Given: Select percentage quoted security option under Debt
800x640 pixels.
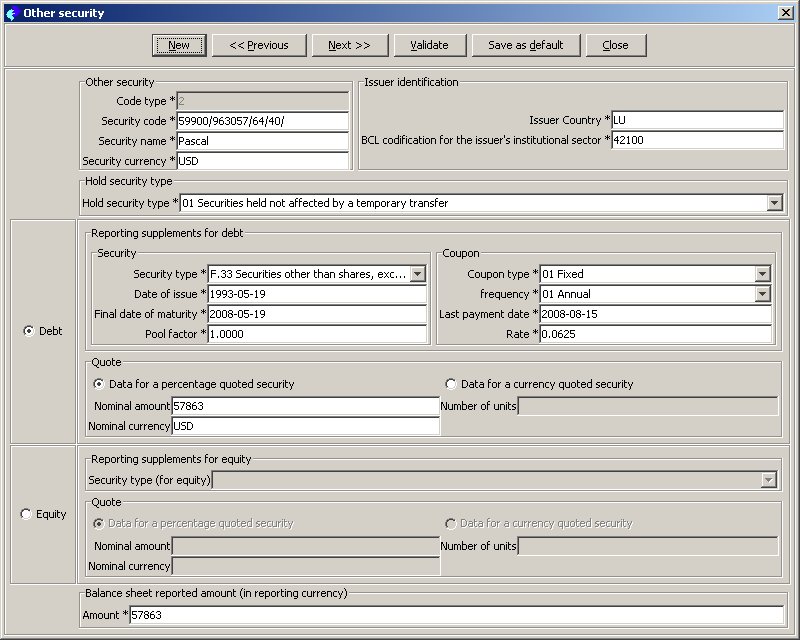Looking at the screenshot, I should tap(99, 384).
